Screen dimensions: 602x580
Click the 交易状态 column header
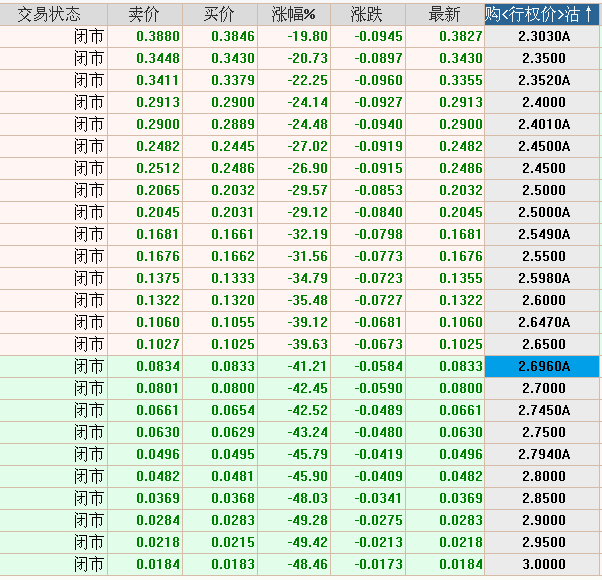coord(54,14)
